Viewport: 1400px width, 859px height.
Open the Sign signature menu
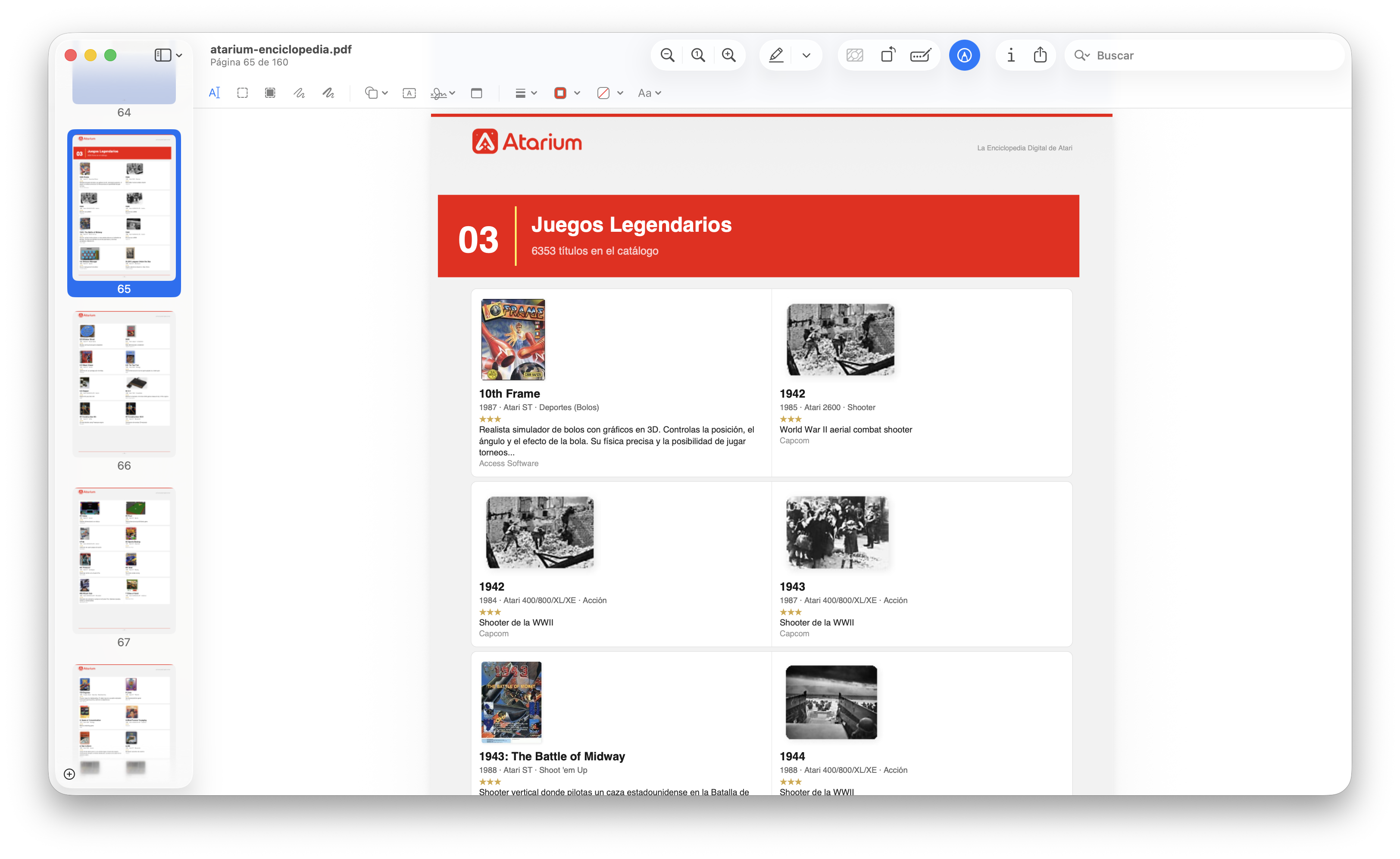tap(443, 93)
